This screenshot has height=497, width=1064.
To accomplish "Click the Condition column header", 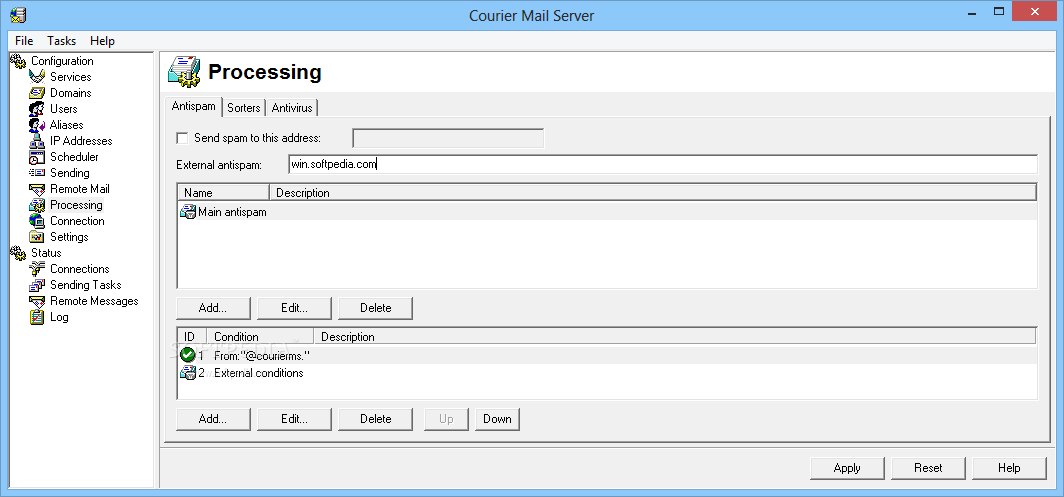I will coord(261,337).
